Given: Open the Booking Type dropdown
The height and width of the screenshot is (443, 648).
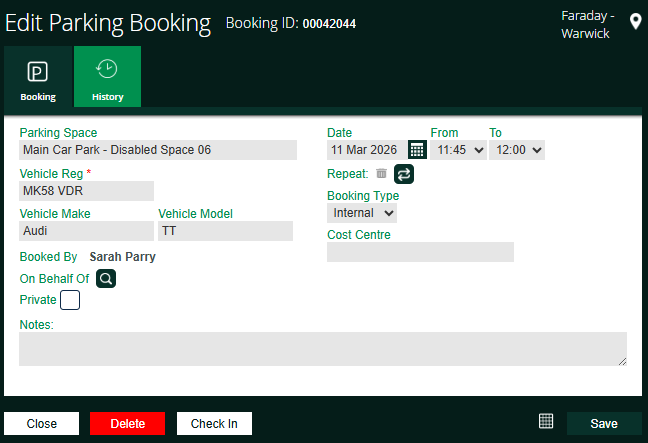Looking at the screenshot, I should tap(362, 213).
